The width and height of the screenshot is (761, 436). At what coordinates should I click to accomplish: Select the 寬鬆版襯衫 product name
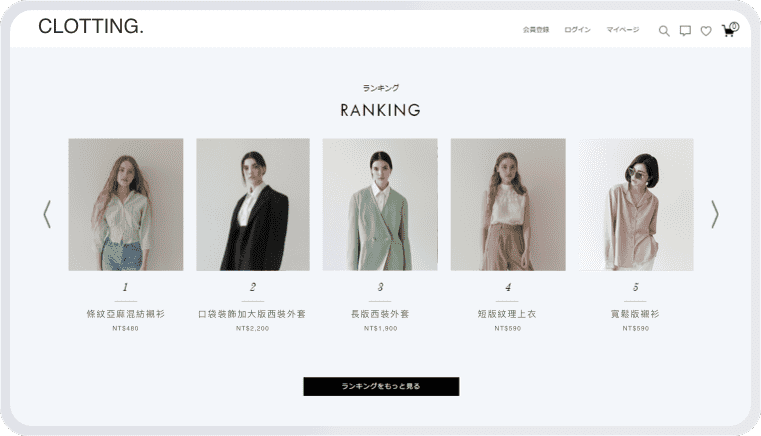[x=635, y=314]
